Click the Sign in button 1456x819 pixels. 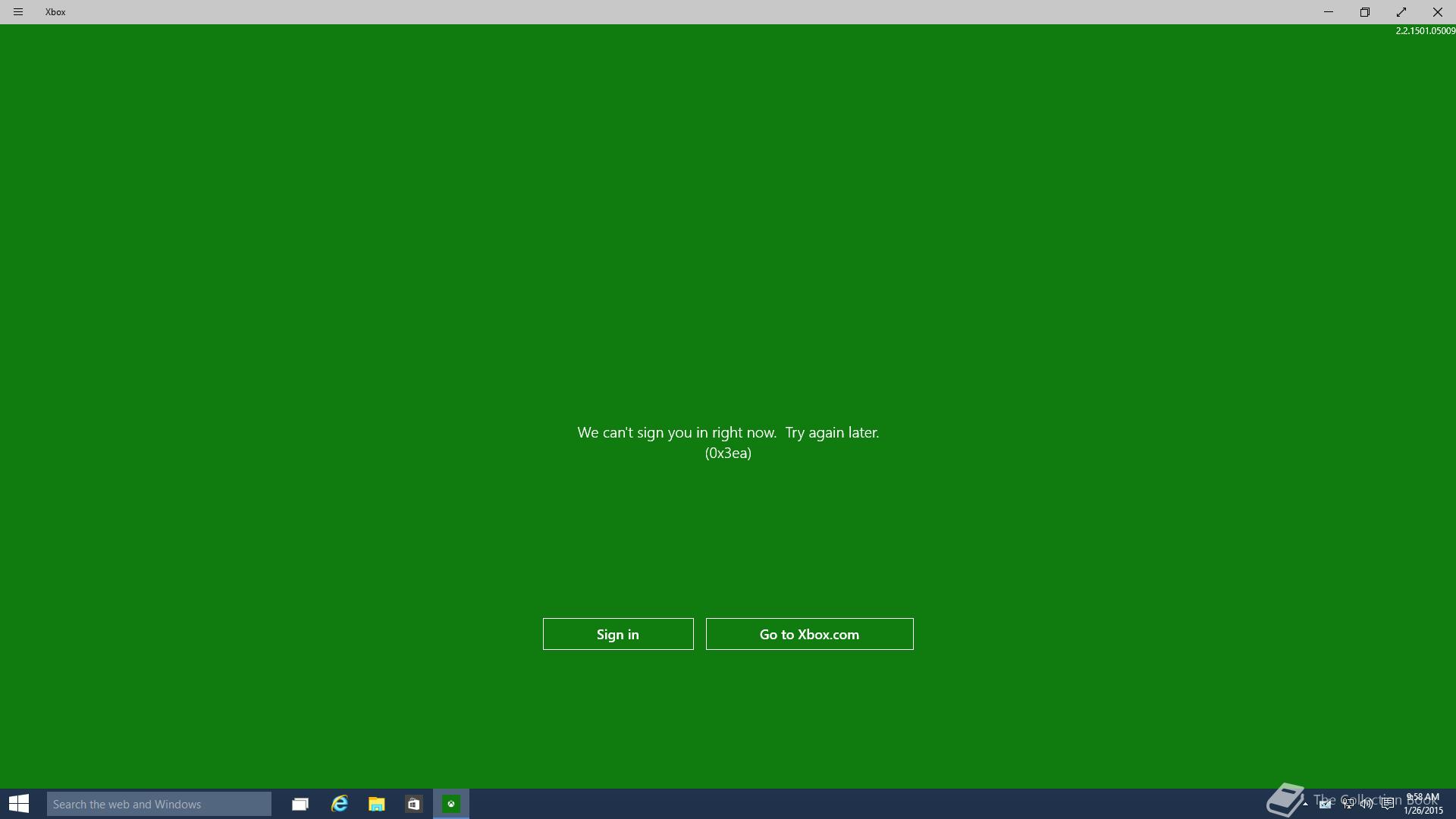tap(618, 634)
